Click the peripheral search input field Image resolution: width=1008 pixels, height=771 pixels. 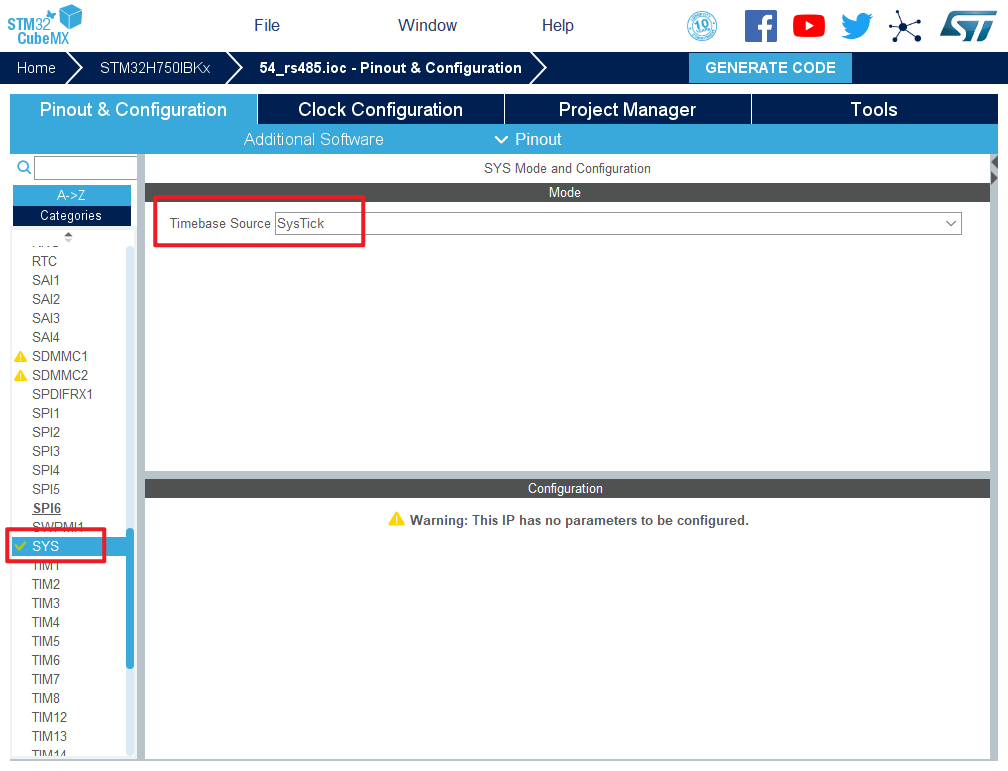[86, 167]
